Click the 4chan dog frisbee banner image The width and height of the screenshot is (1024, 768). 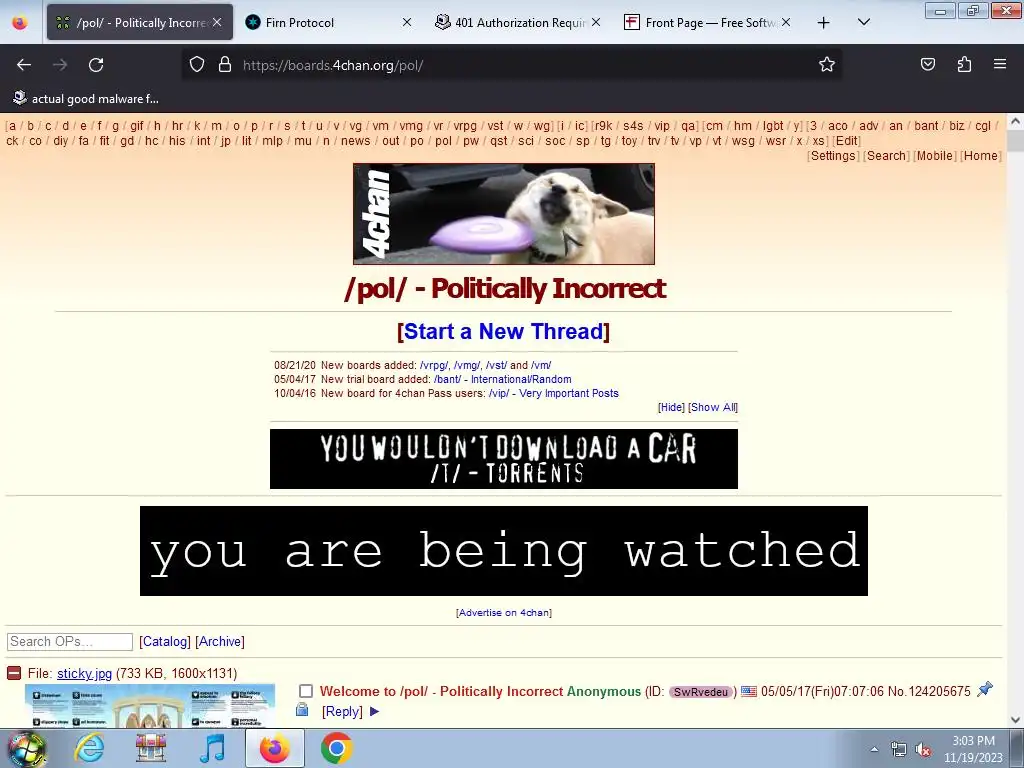click(x=504, y=214)
